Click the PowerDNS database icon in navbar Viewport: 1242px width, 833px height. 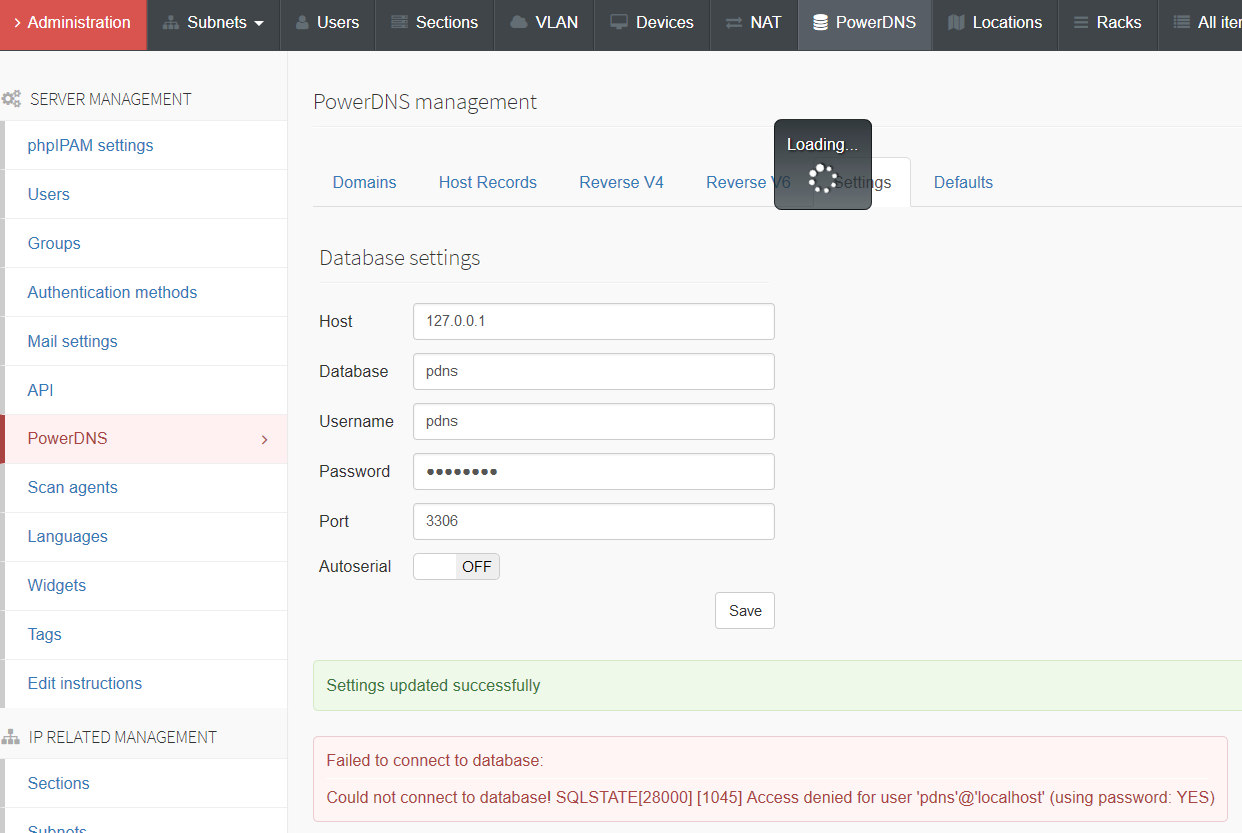(x=820, y=23)
